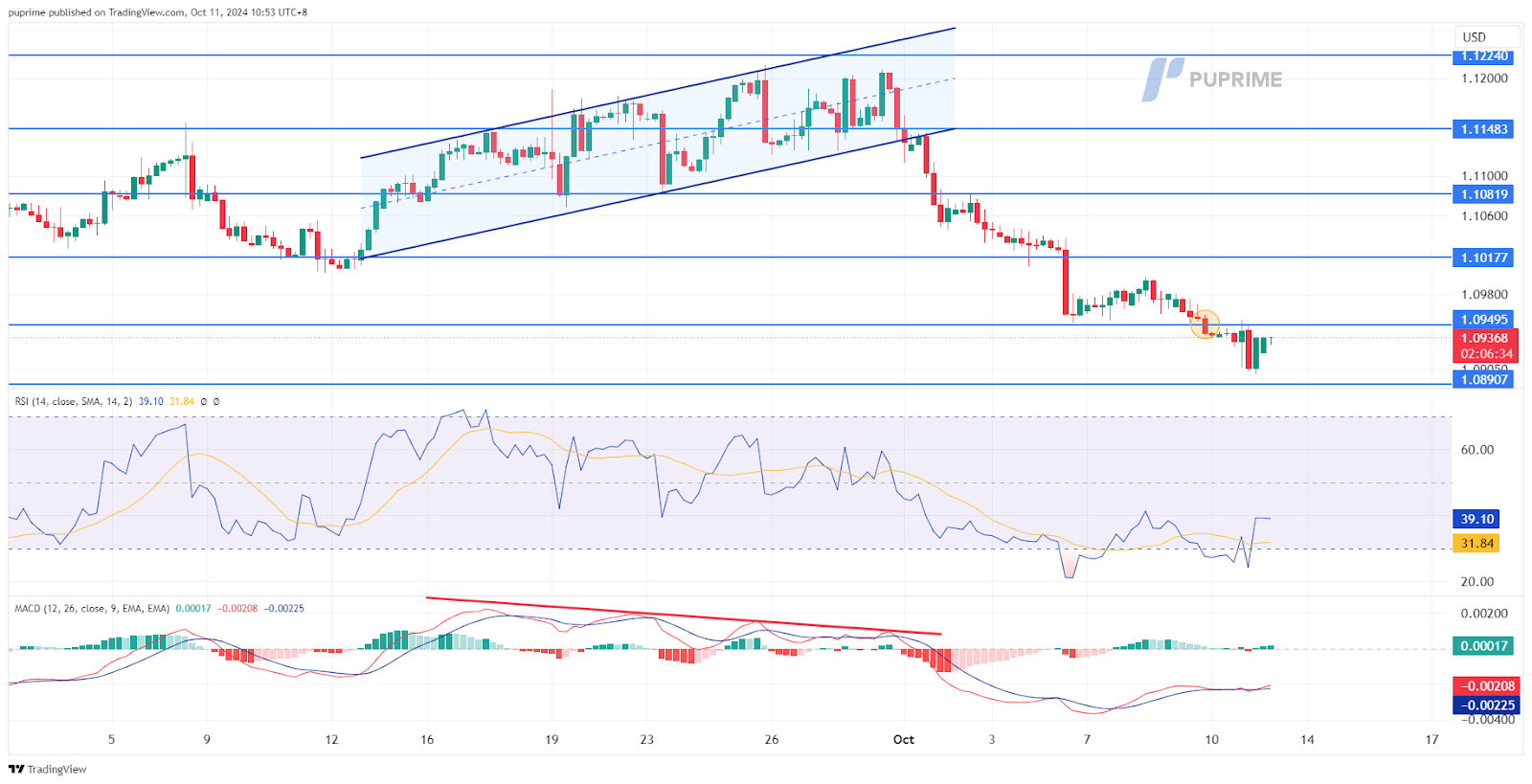Click the puprime published on TradingView.com header
This screenshot has width=1532, height=784.
tap(158, 12)
